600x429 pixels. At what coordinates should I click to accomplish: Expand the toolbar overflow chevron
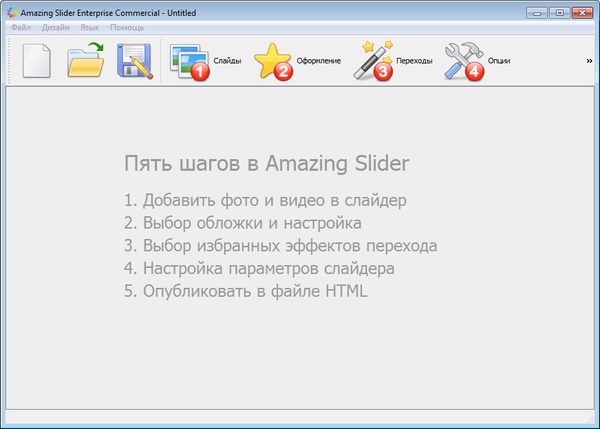(x=589, y=60)
